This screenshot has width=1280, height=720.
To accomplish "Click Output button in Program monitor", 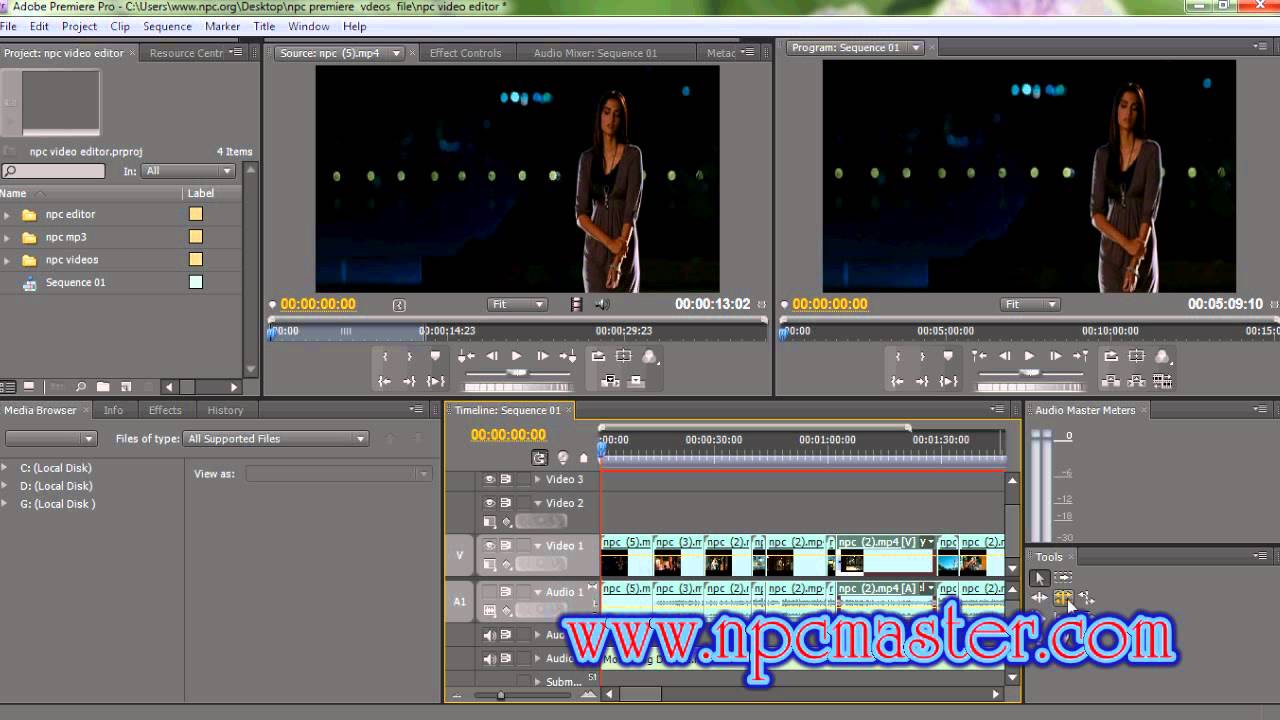I will 1162,357.
